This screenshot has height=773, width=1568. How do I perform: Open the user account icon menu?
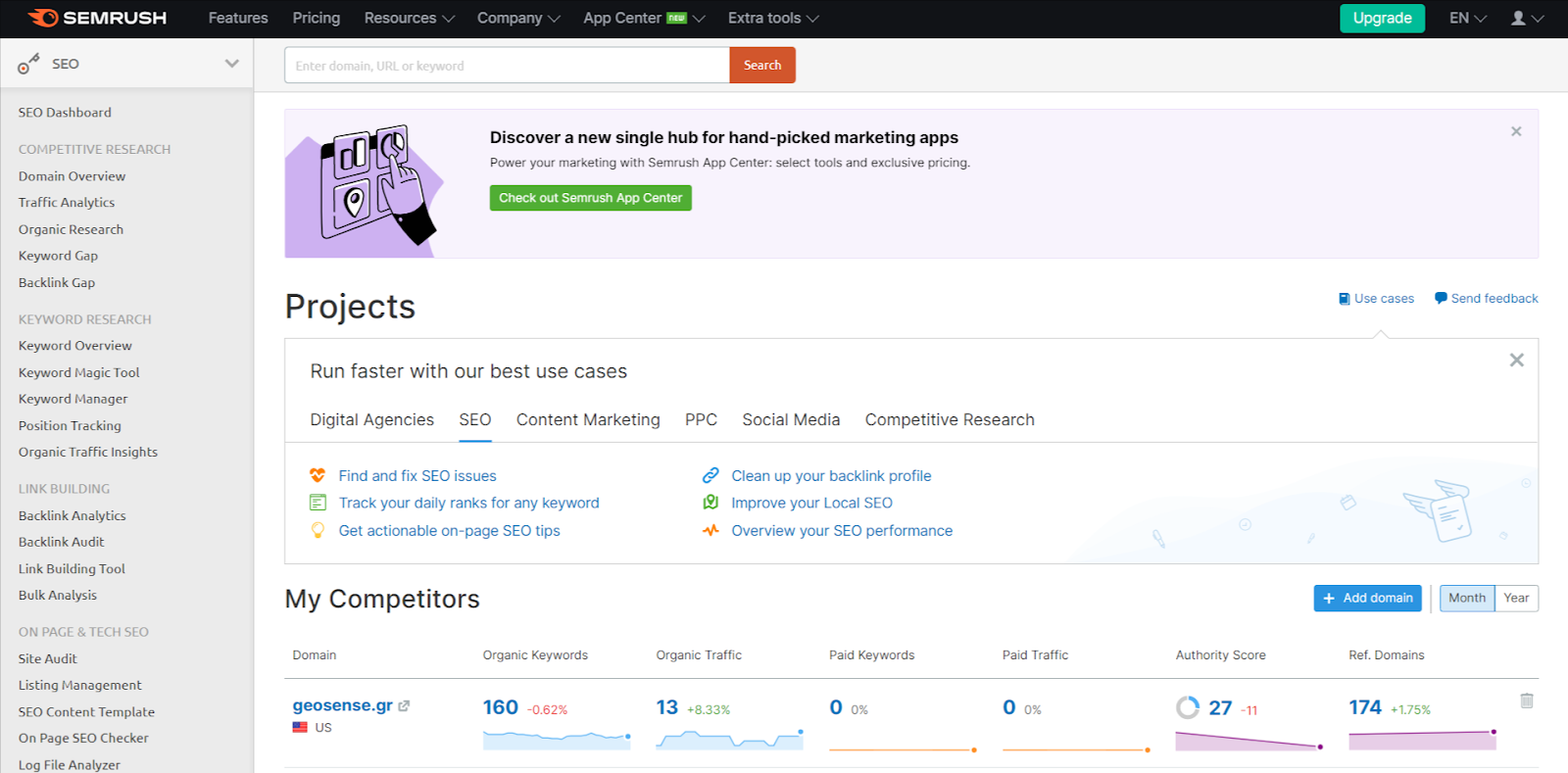(1527, 18)
